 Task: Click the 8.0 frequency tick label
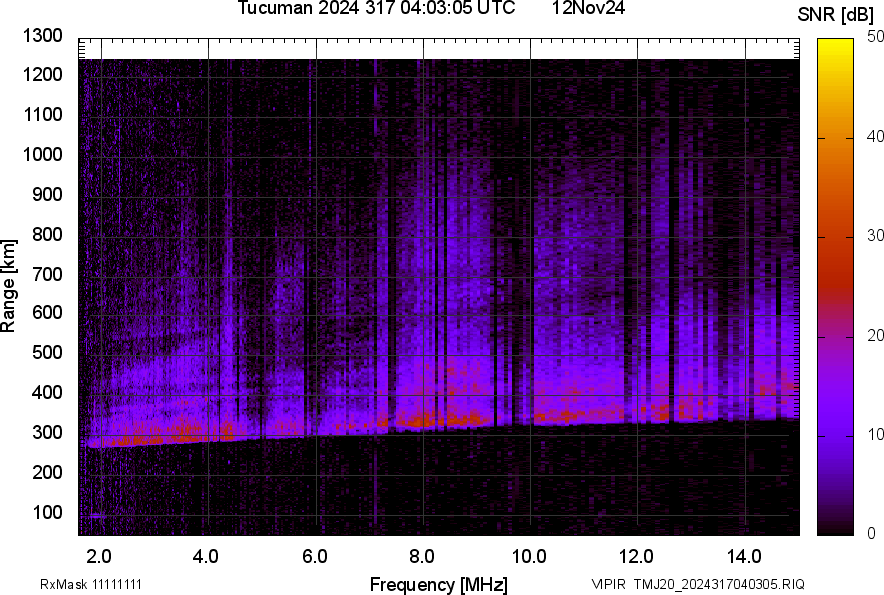(422, 556)
